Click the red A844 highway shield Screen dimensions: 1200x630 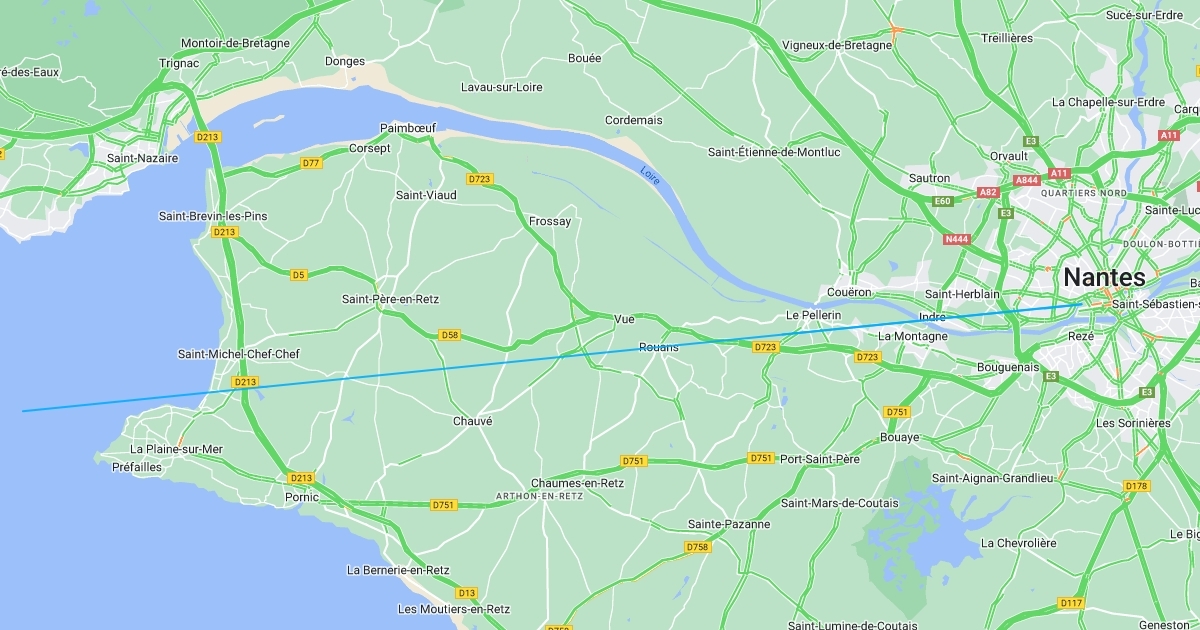1027,180
